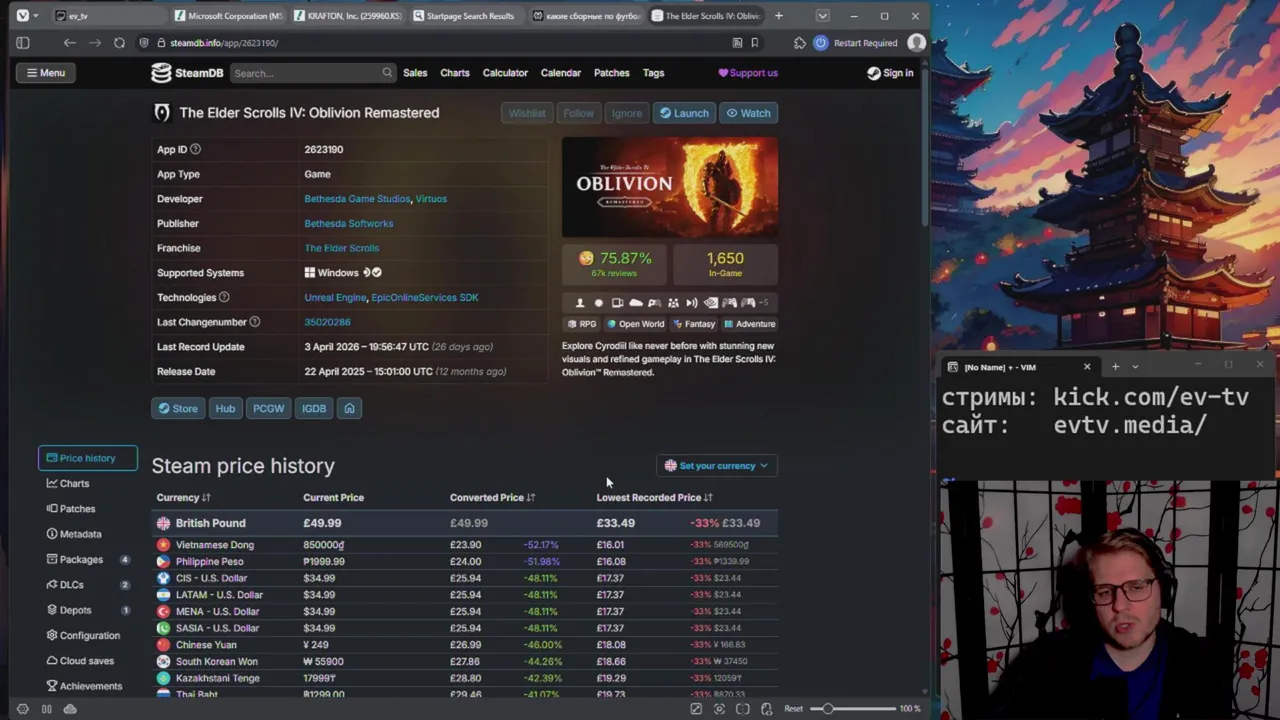Open Bethesda Game Studios developer link

(x=357, y=199)
